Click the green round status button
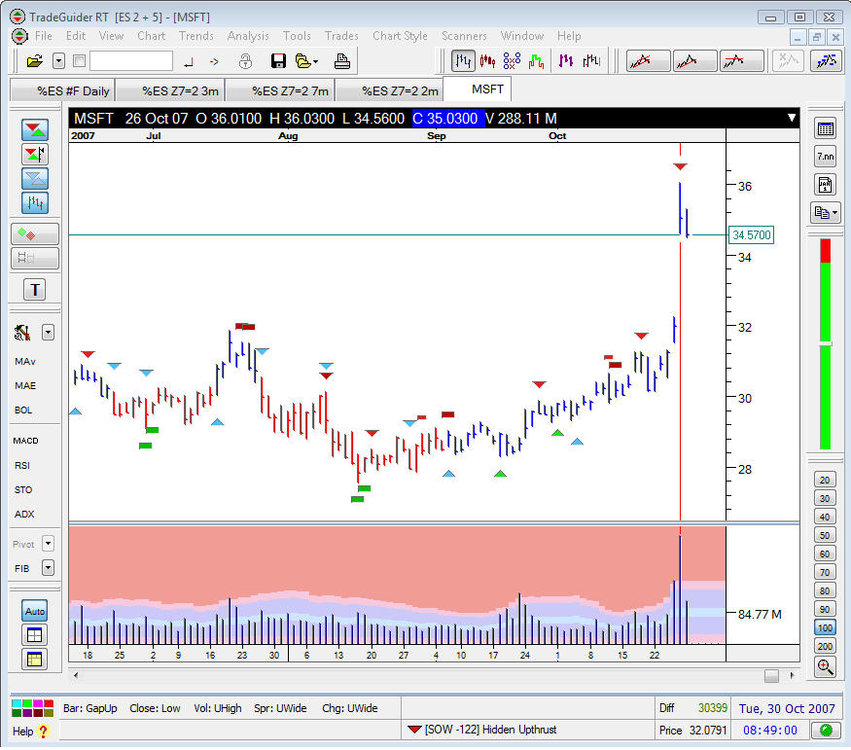The height and width of the screenshot is (750, 851). pyautogui.click(x=825, y=730)
